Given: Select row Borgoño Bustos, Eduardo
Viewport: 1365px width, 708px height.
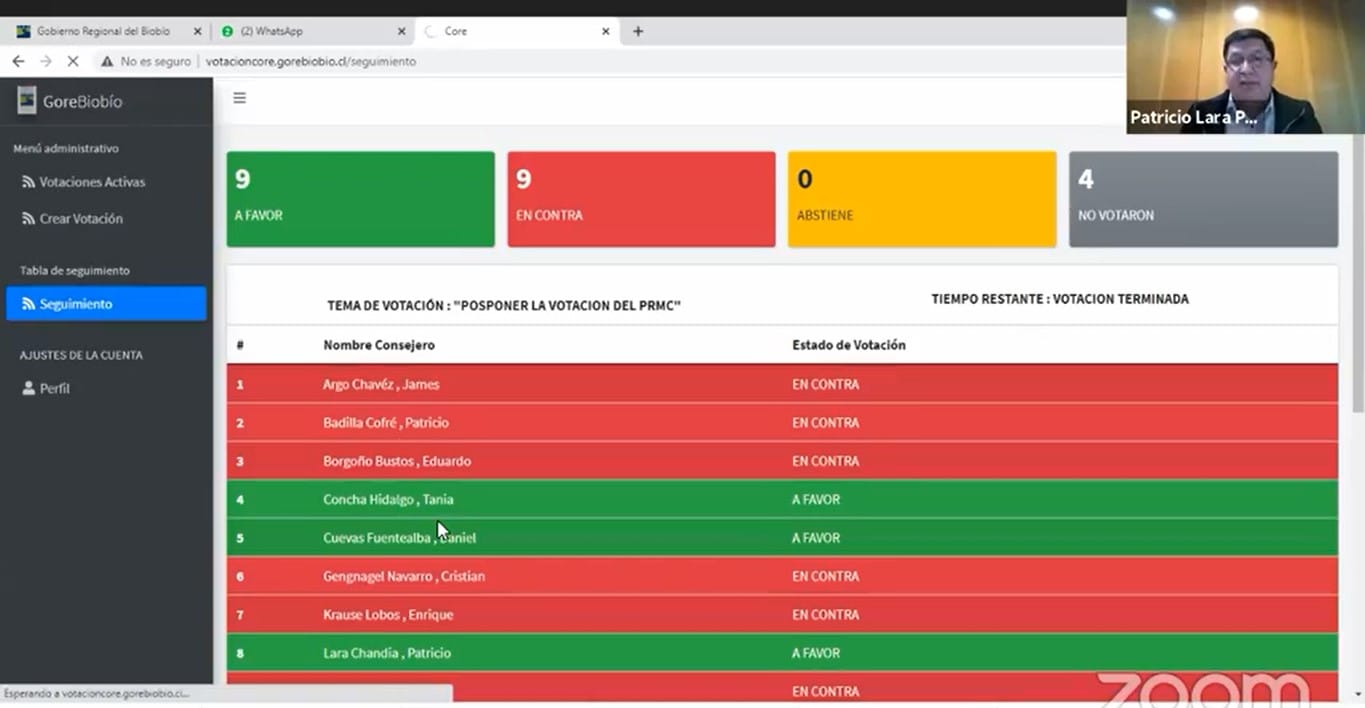Looking at the screenshot, I should (782, 461).
